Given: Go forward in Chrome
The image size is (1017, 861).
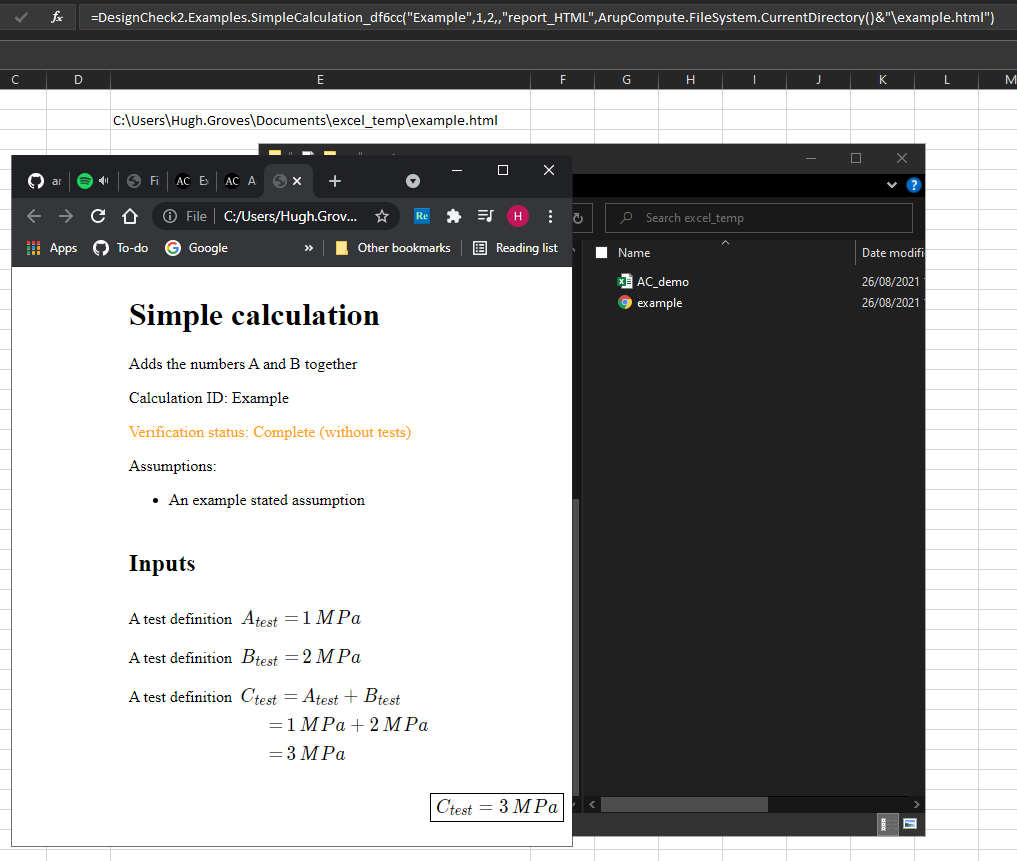Looking at the screenshot, I should (x=66, y=216).
